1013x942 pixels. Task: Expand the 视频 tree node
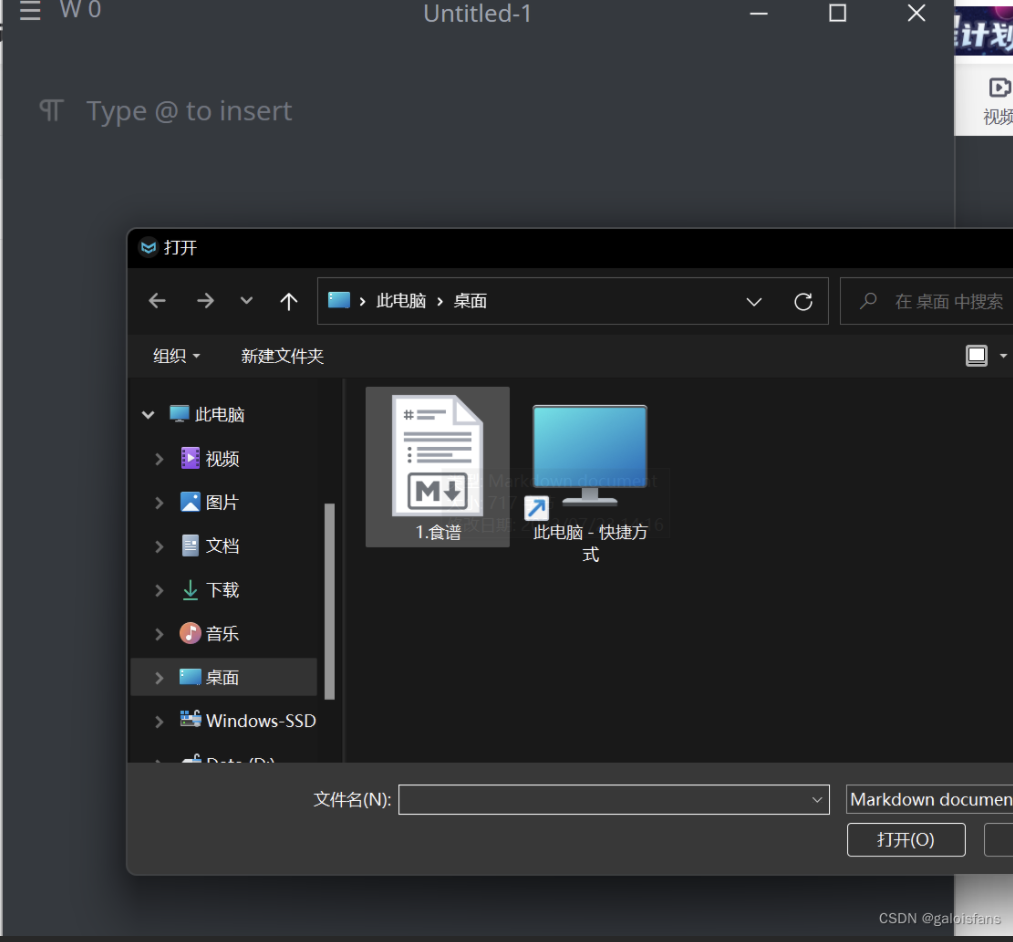tap(159, 459)
